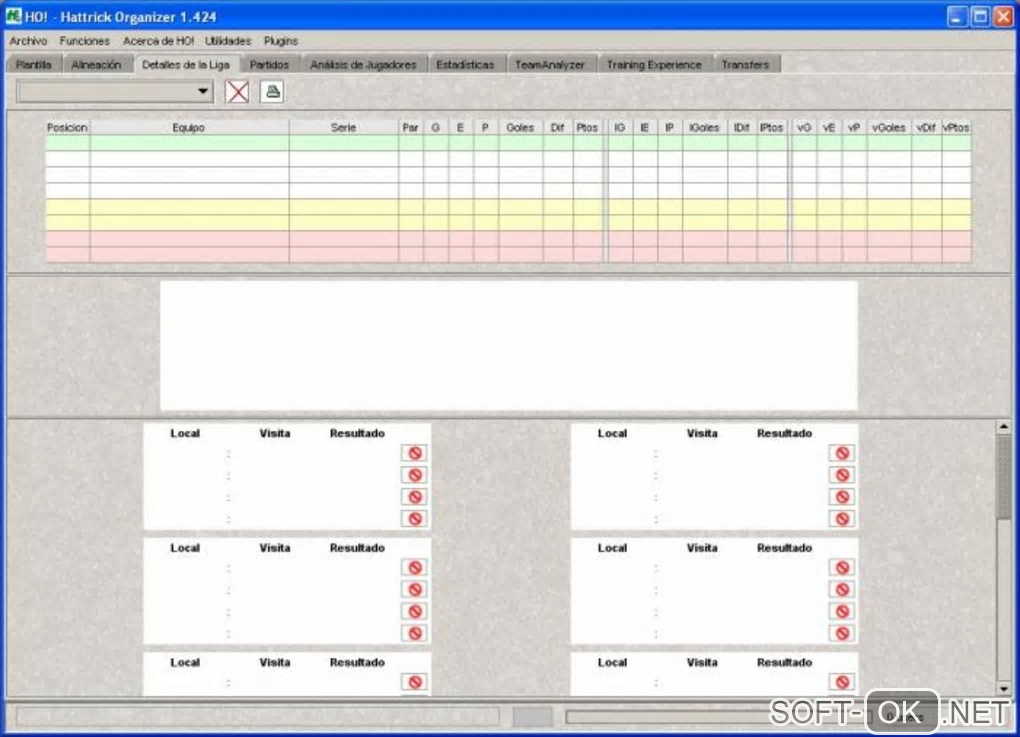This screenshot has width=1020, height=737.
Task: Click first match icon in middle-left fixtures panel
Action: coord(414,567)
